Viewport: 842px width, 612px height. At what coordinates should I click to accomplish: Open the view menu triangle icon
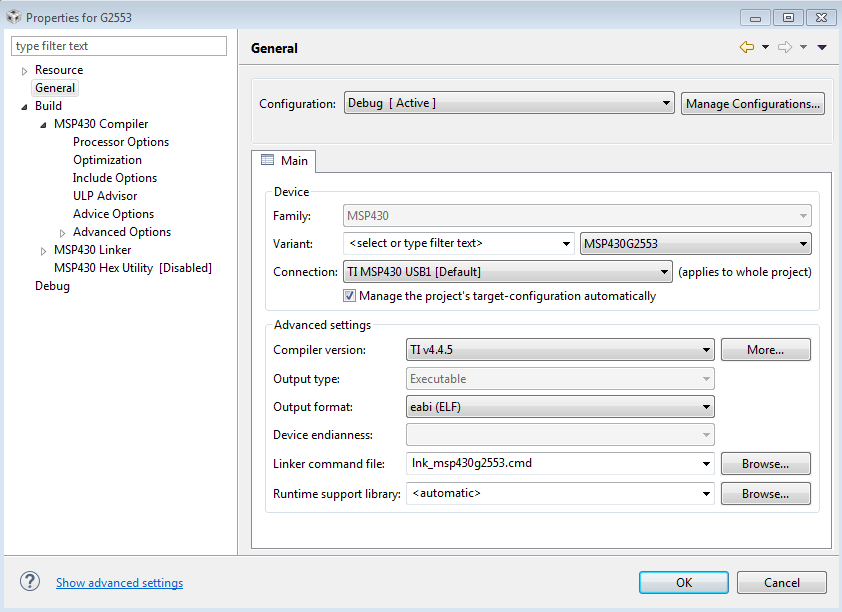[x=822, y=47]
